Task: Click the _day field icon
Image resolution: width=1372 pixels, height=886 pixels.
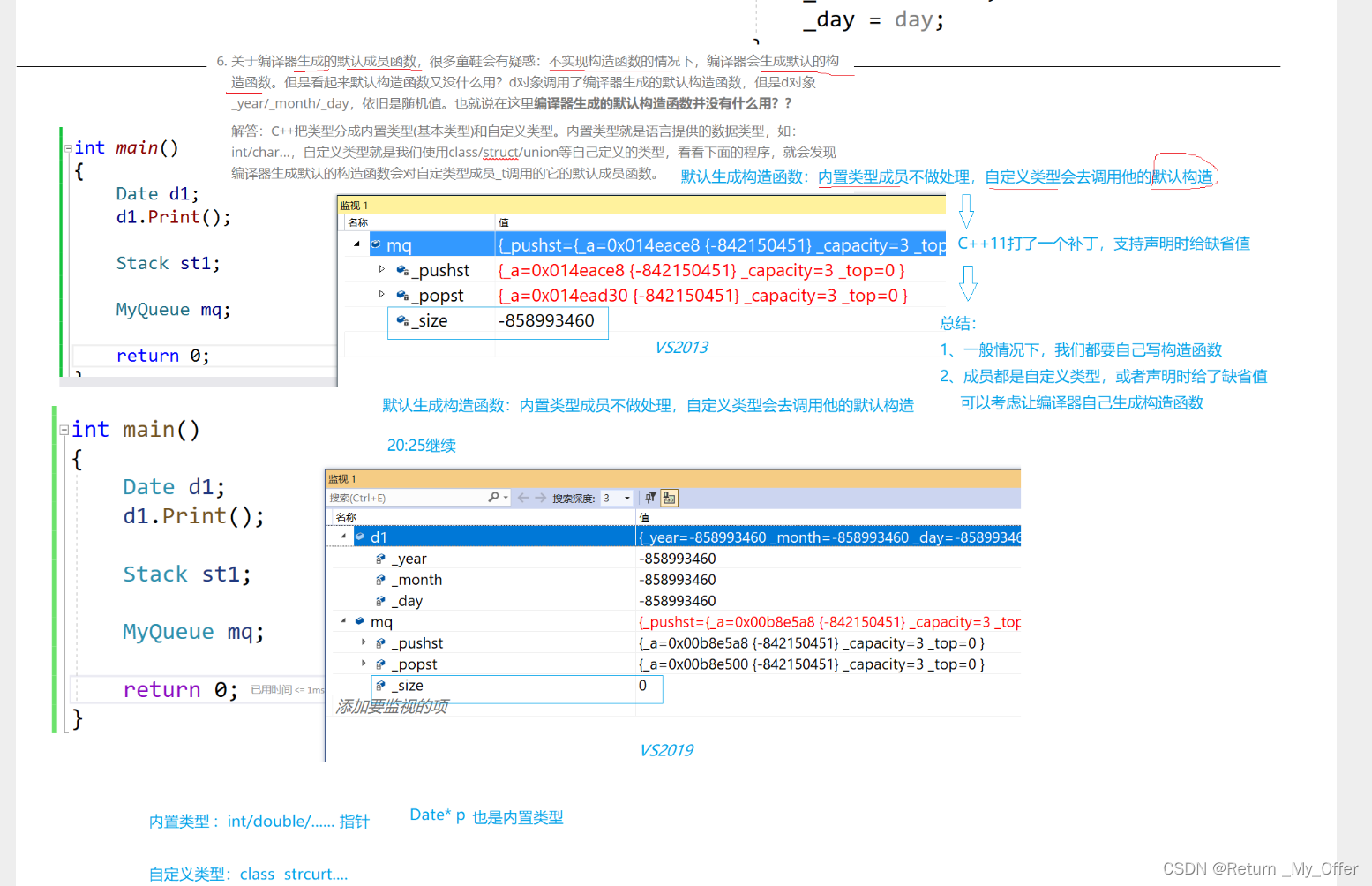Action: tap(380, 601)
